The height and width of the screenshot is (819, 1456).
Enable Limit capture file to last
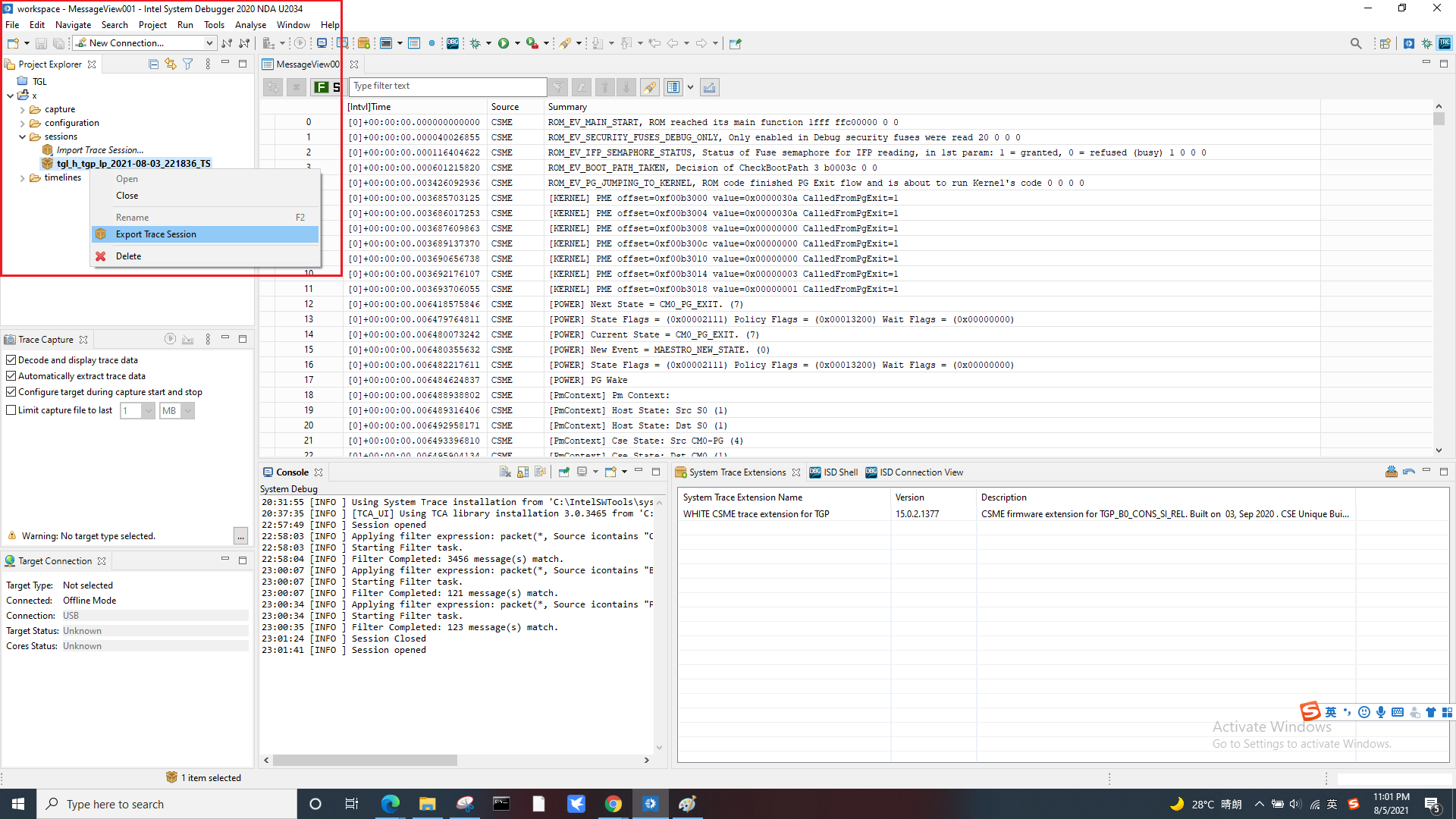(11, 409)
